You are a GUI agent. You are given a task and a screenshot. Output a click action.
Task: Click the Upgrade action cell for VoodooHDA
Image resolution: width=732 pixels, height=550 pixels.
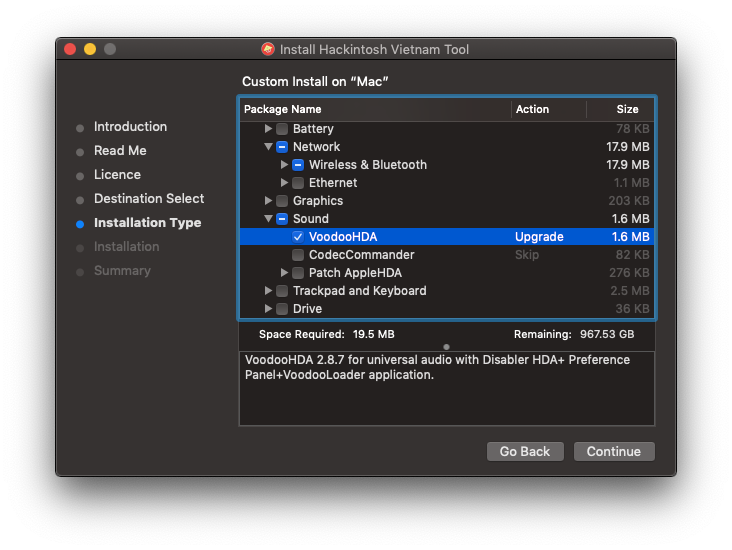[x=539, y=237]
